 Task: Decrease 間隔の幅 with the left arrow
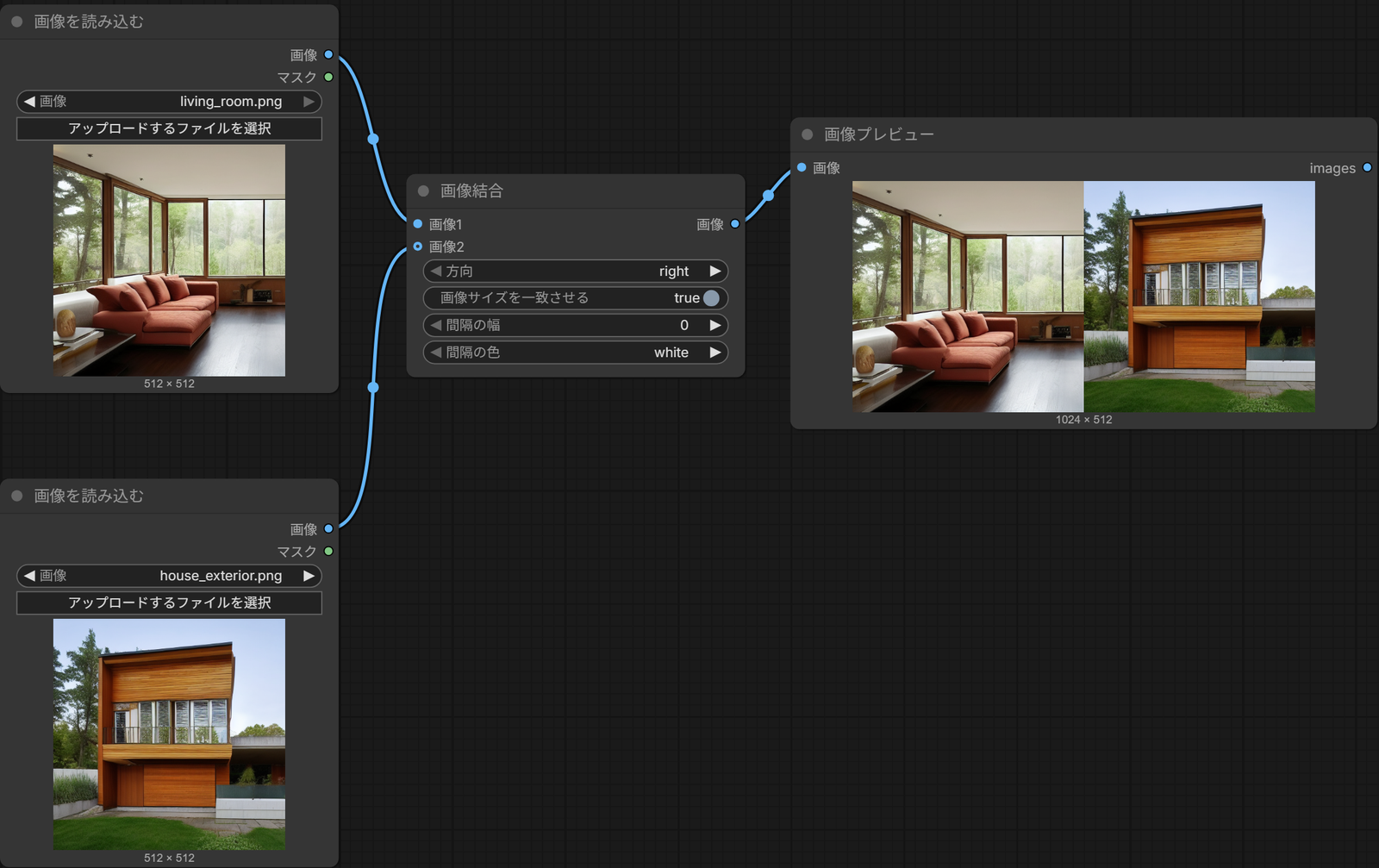coord(436,326)
